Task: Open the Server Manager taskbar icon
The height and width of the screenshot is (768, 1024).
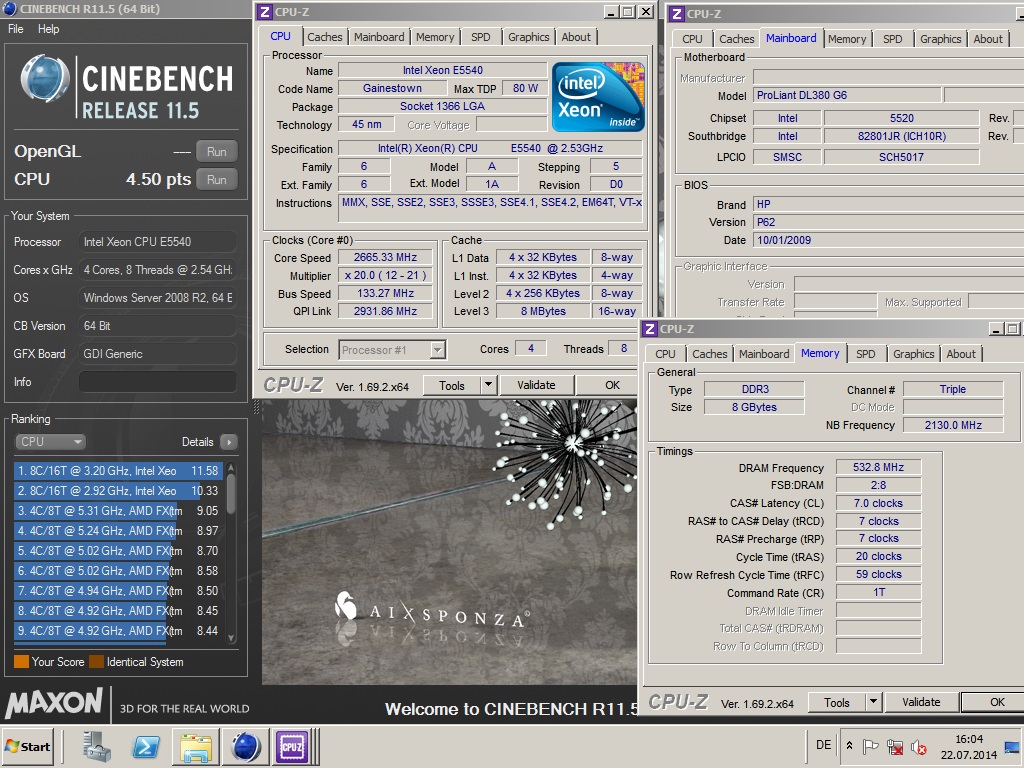Action: [97, 746]
